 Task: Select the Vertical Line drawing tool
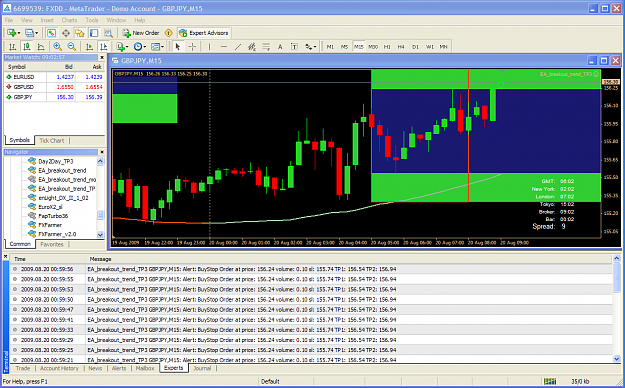(209, 47)
